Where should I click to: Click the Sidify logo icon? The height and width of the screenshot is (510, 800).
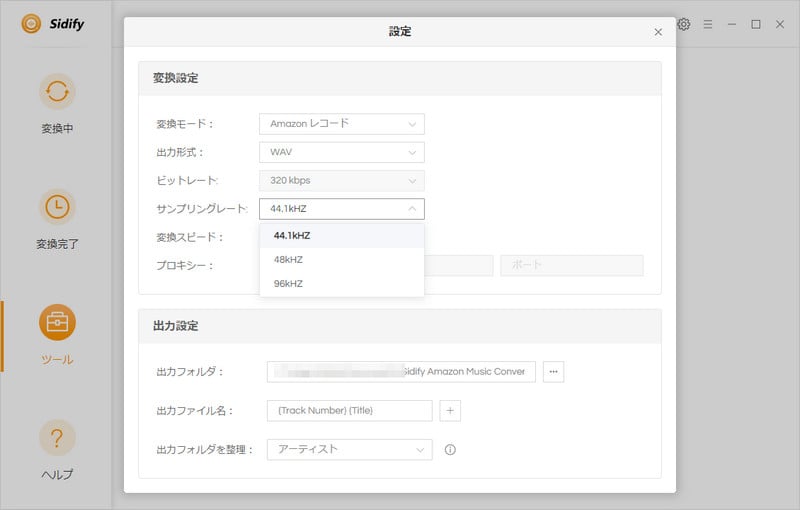pyautogui.click(x=31, y=23)
